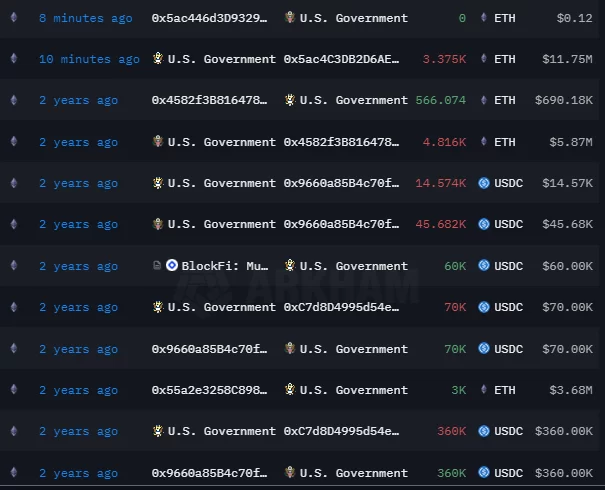Open the BlockFi: Mu... sender entity

225,266
